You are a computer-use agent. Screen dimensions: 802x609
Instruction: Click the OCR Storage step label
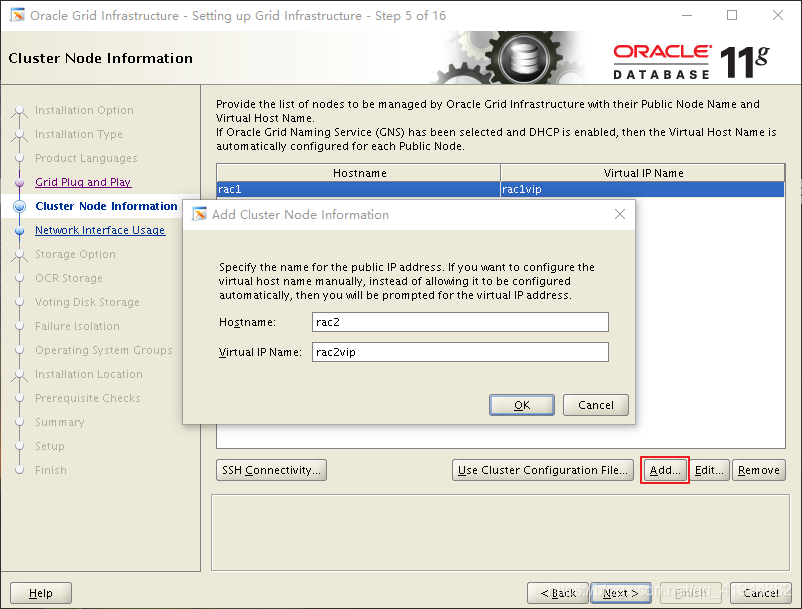pyautogui.click(x=69, y=278)
